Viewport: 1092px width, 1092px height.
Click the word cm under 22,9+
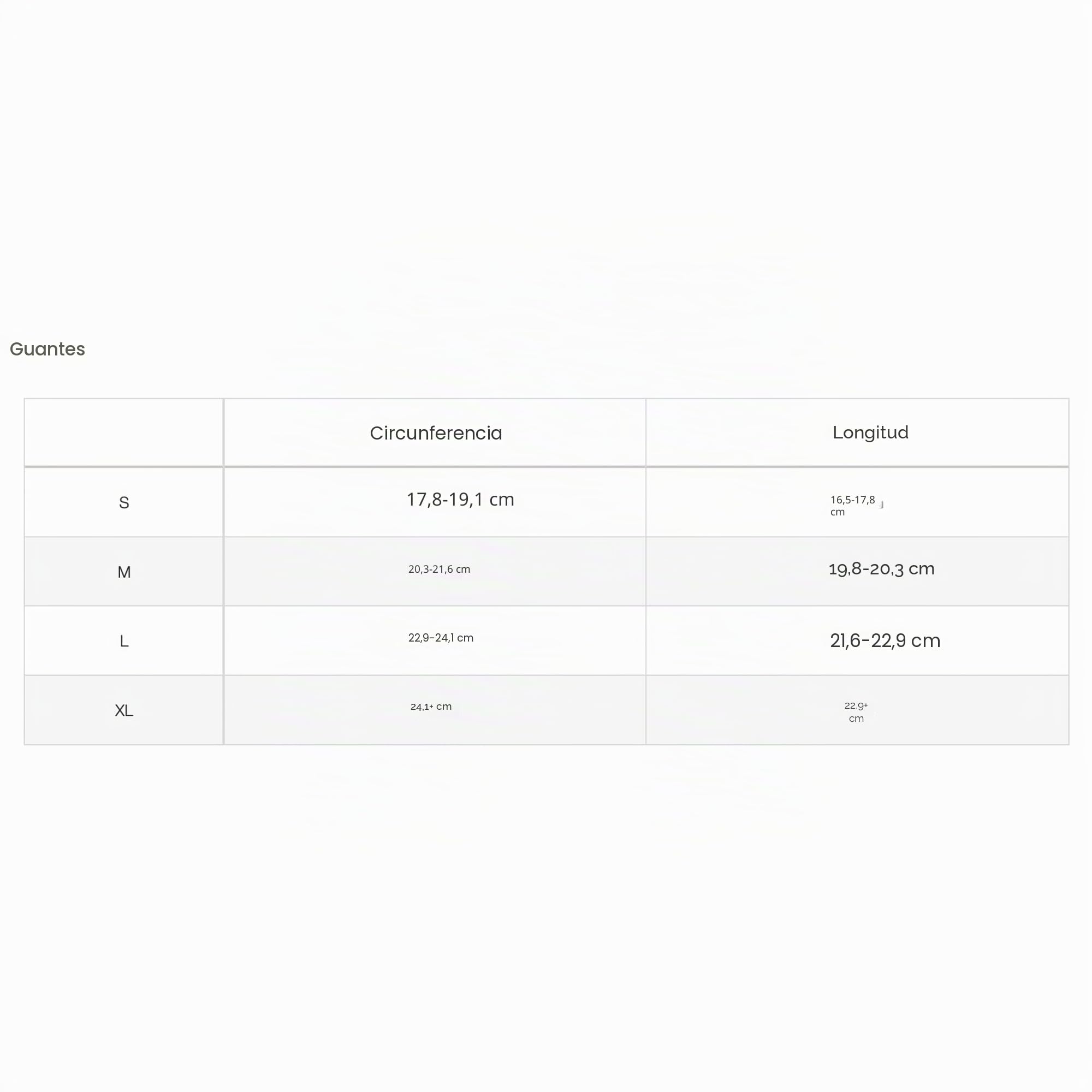coord(856,719)
